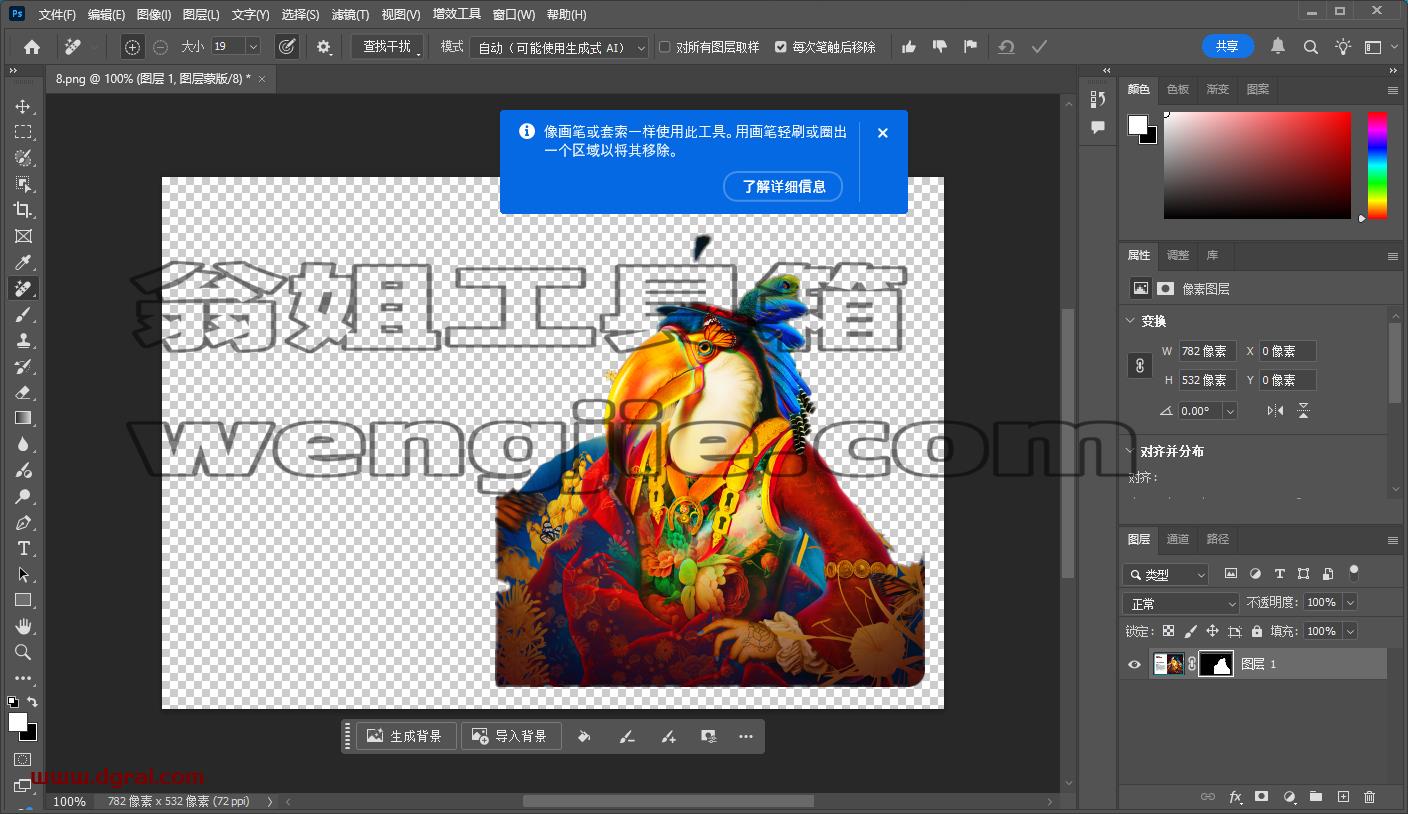
Task: Collapse the 变换 section
Action: (x=1130, y=321)
